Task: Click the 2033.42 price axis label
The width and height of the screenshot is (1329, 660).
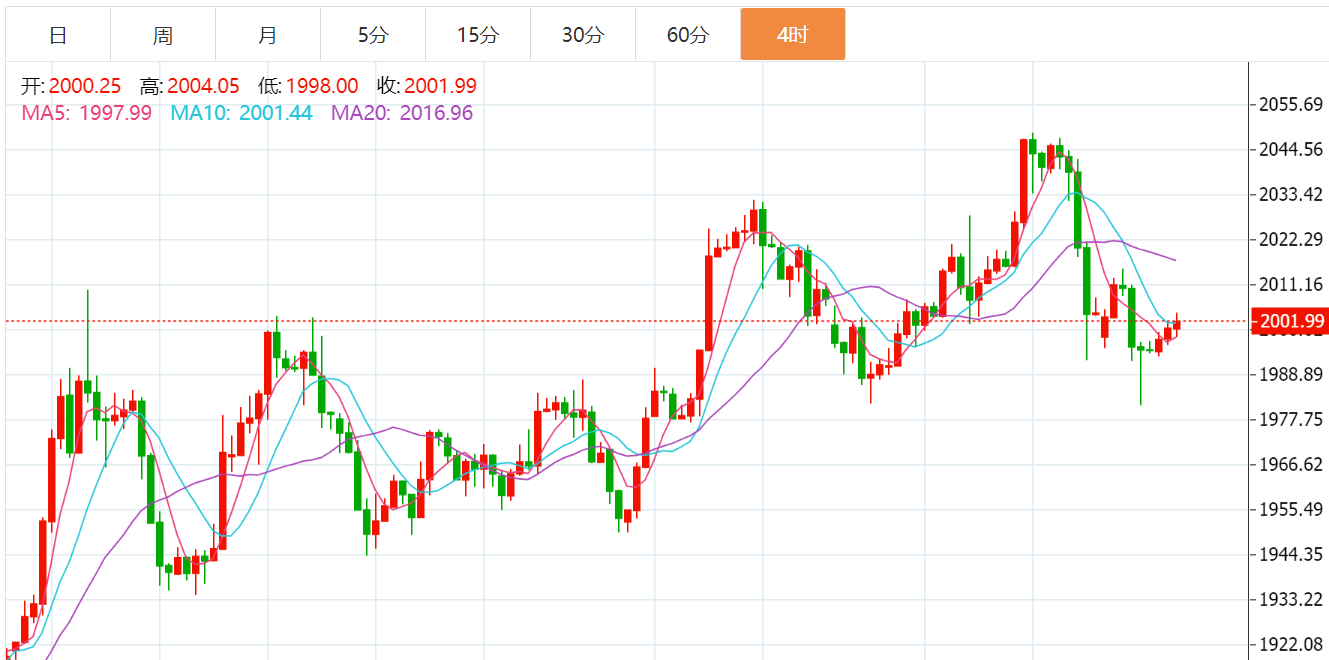Action: pyautogui.click(x=1293, y=195)
